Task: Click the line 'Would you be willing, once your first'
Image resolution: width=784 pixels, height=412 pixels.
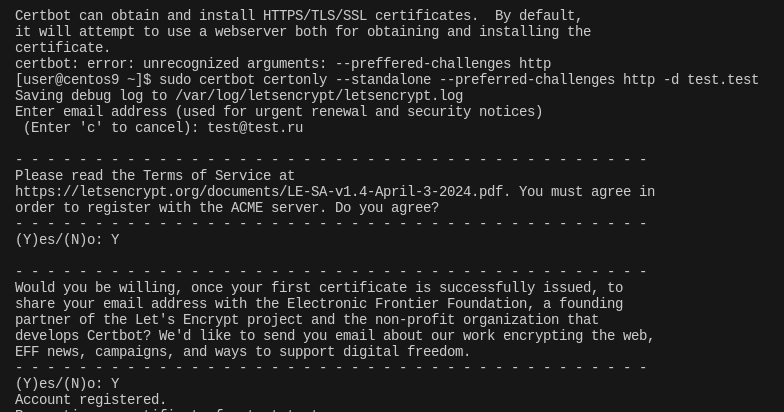Action: (x=319, y=288)
